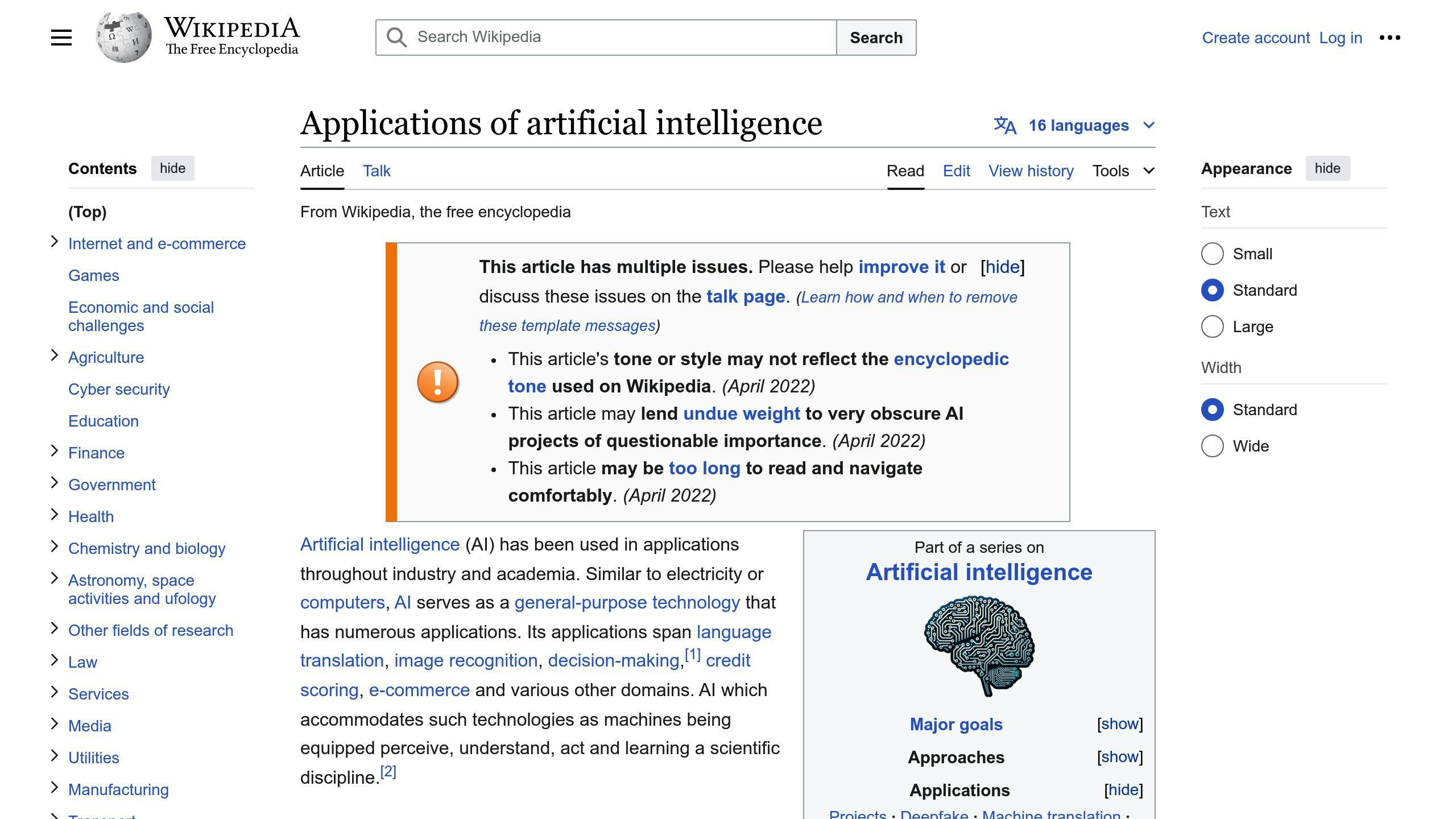
Task: Click the Wikipedia globe logo
Action: [123, 38]
